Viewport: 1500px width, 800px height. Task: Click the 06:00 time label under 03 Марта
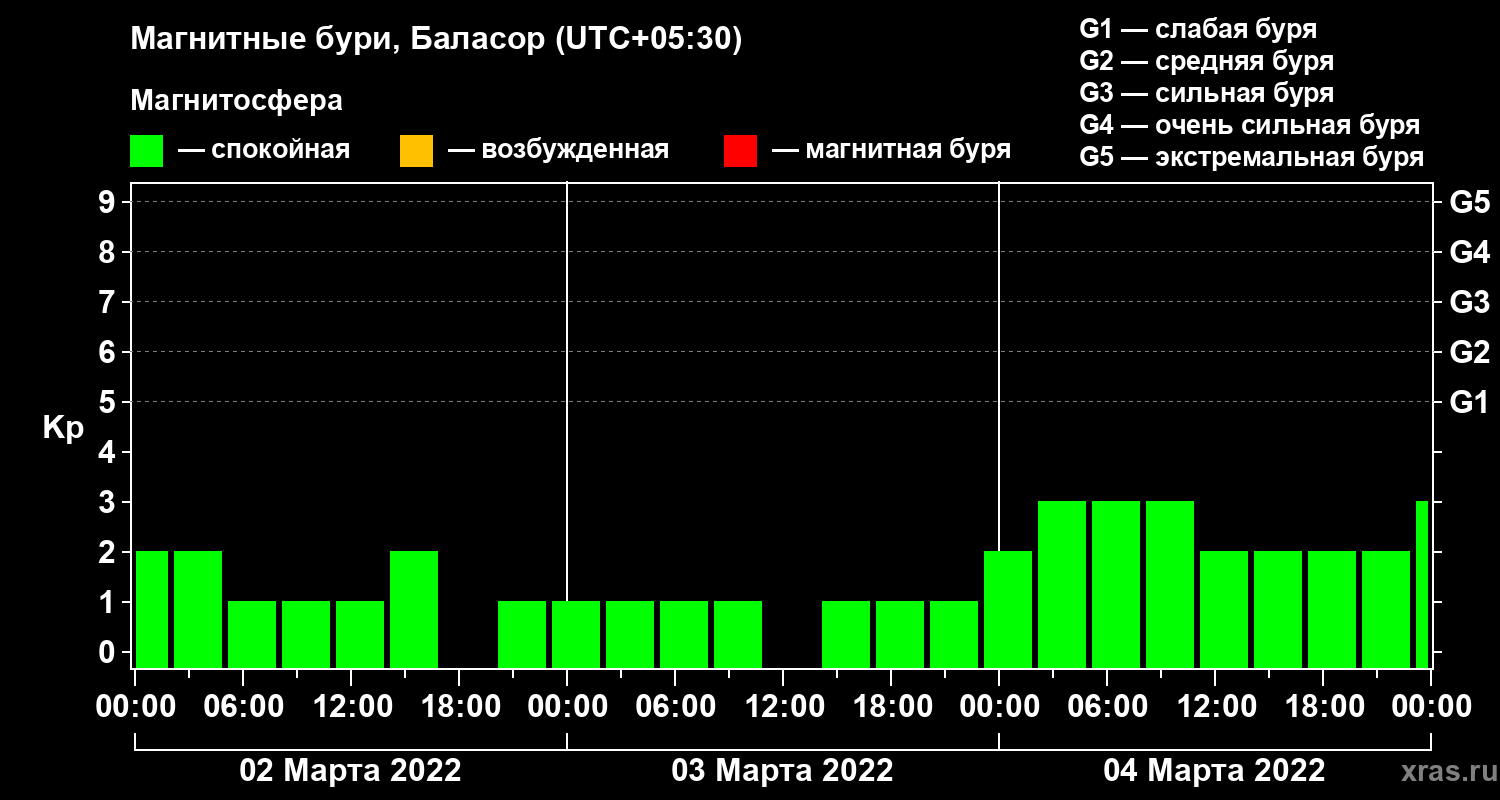click(675, 706)
